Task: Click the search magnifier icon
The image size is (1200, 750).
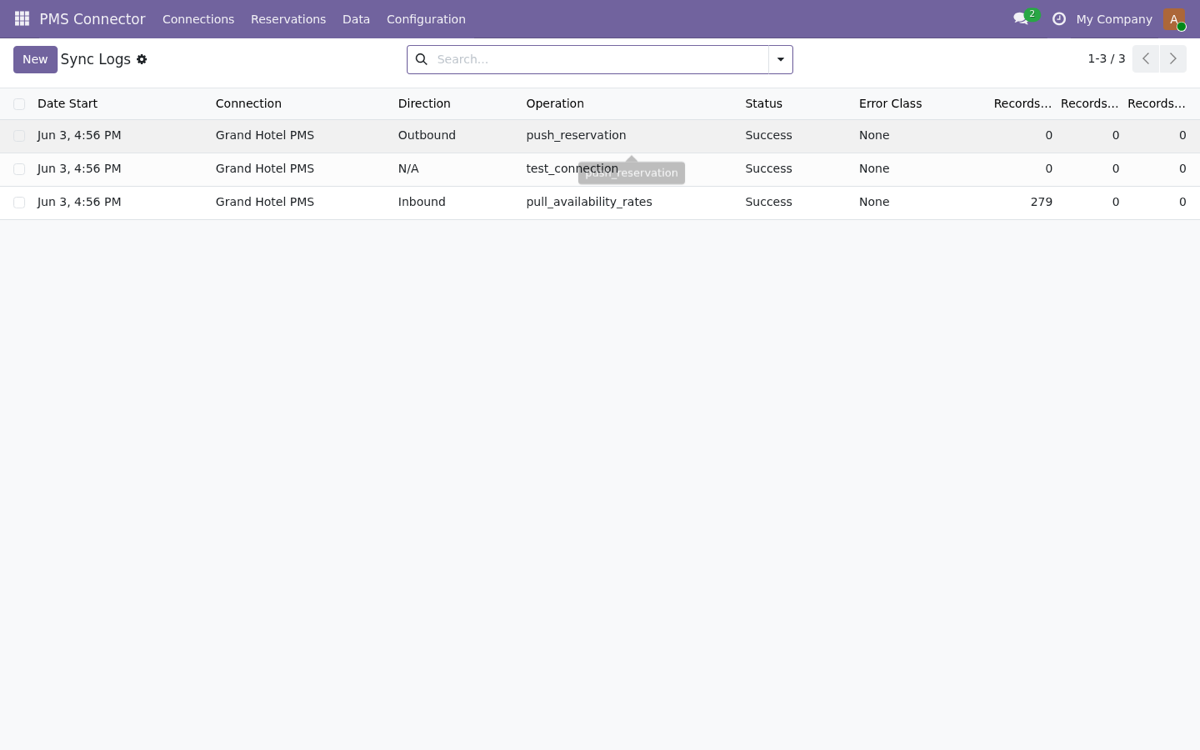Action: pos(421,60)
